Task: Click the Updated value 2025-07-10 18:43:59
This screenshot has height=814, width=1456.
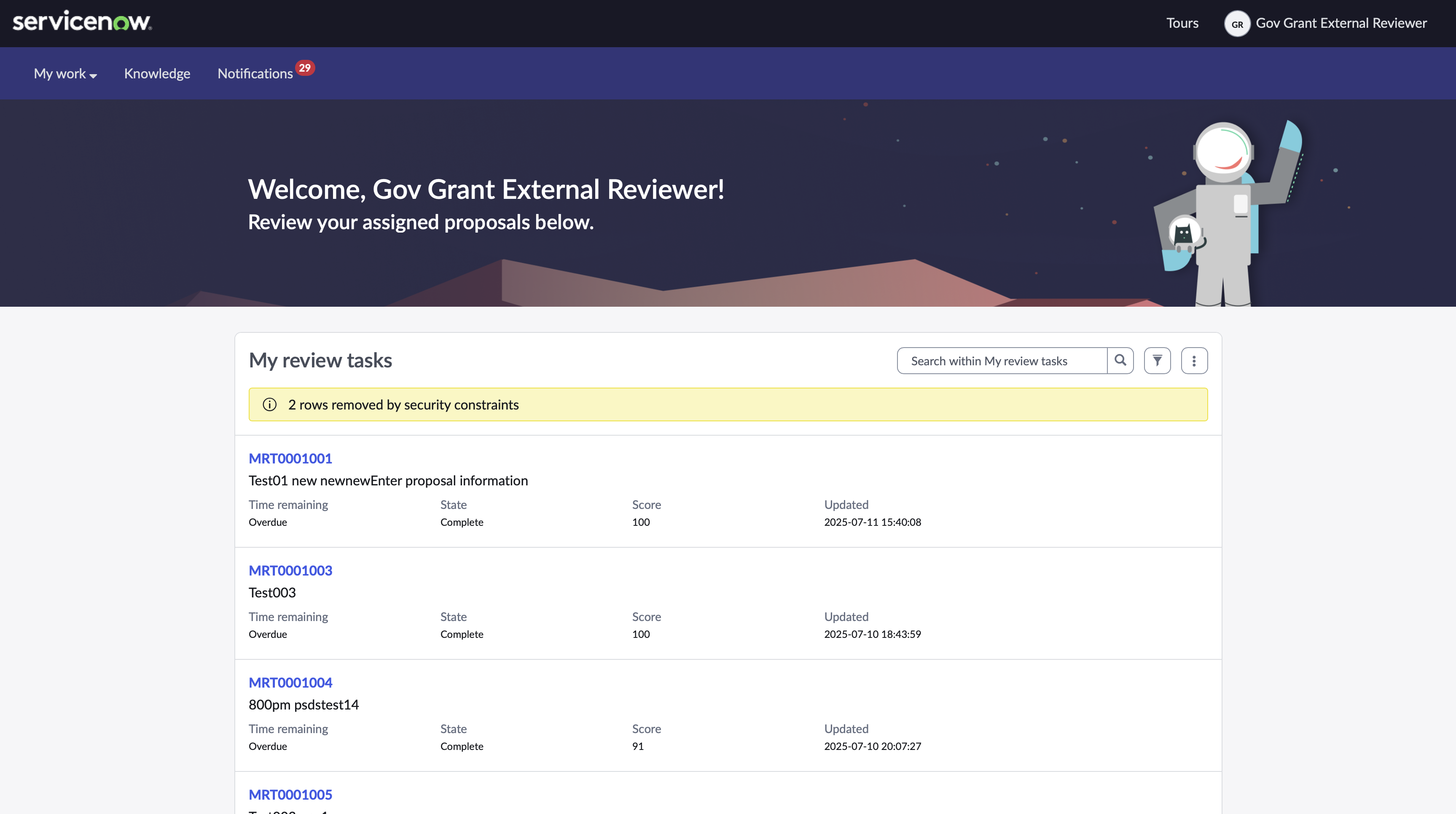Action: [x=873, y=635]
